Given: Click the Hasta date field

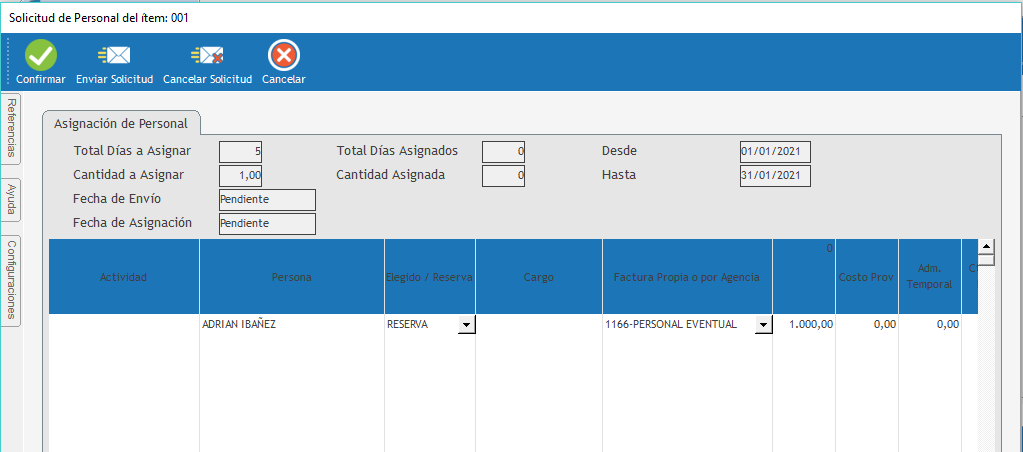Looking at the screenshot, I should tap(775, 176).
